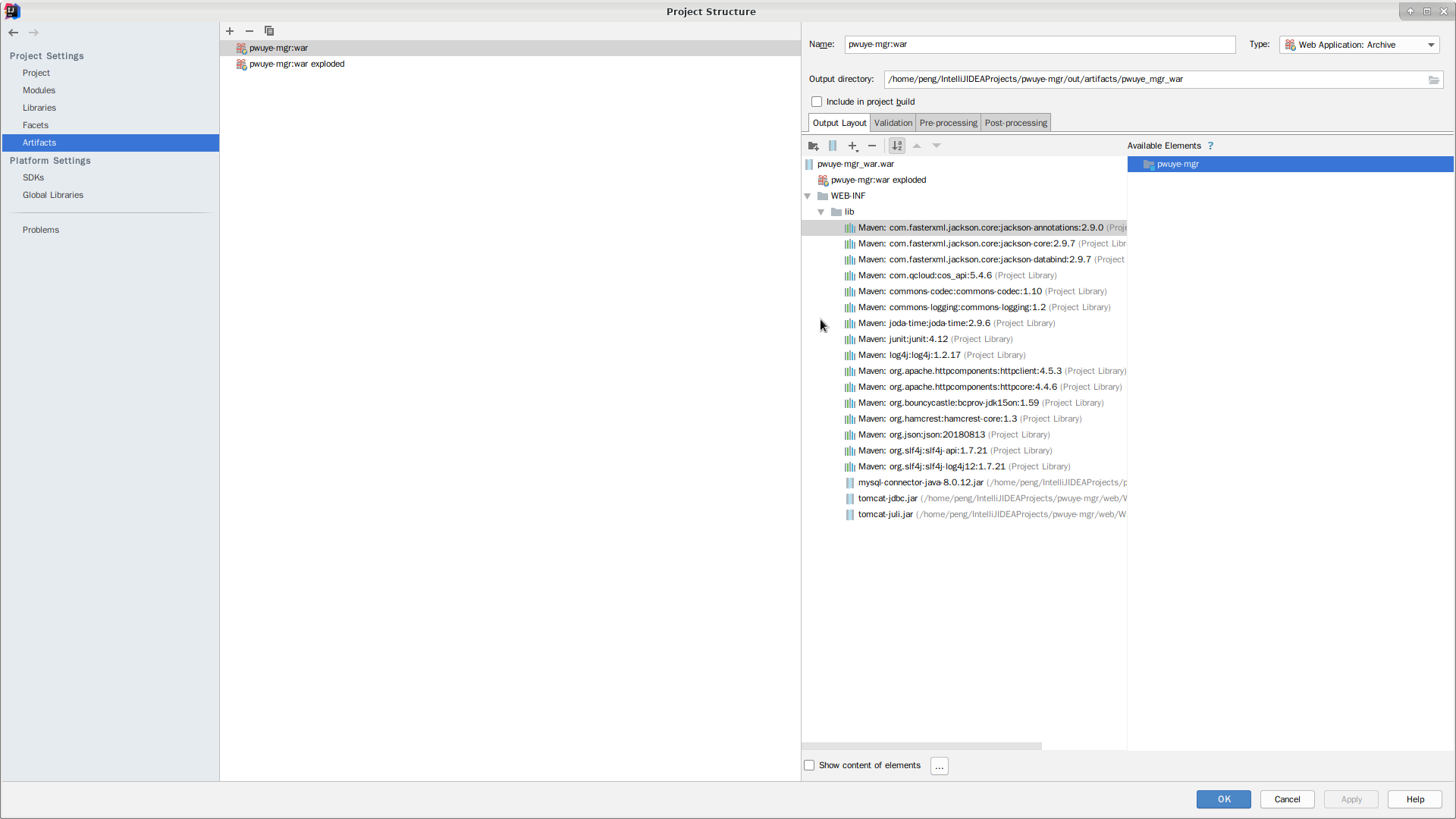Click icon of pwuye-mgr:war exploded artifact in list
1456x819 pixels.
pyautogui.click(x=241, y=64)
